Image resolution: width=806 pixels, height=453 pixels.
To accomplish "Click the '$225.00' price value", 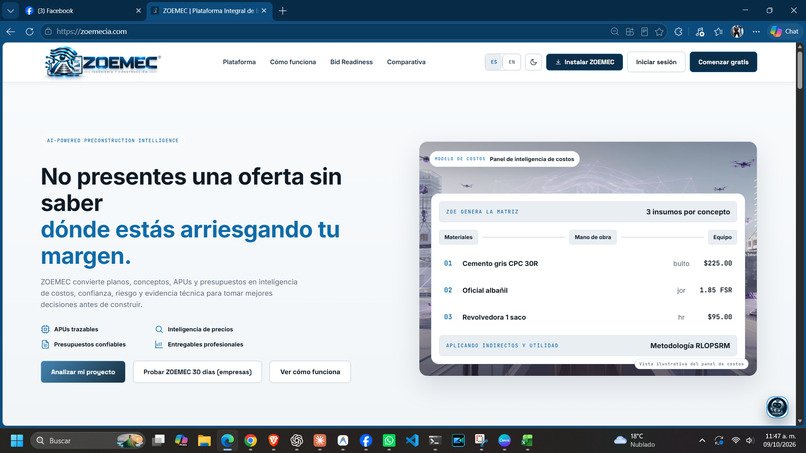I will 718,263.
